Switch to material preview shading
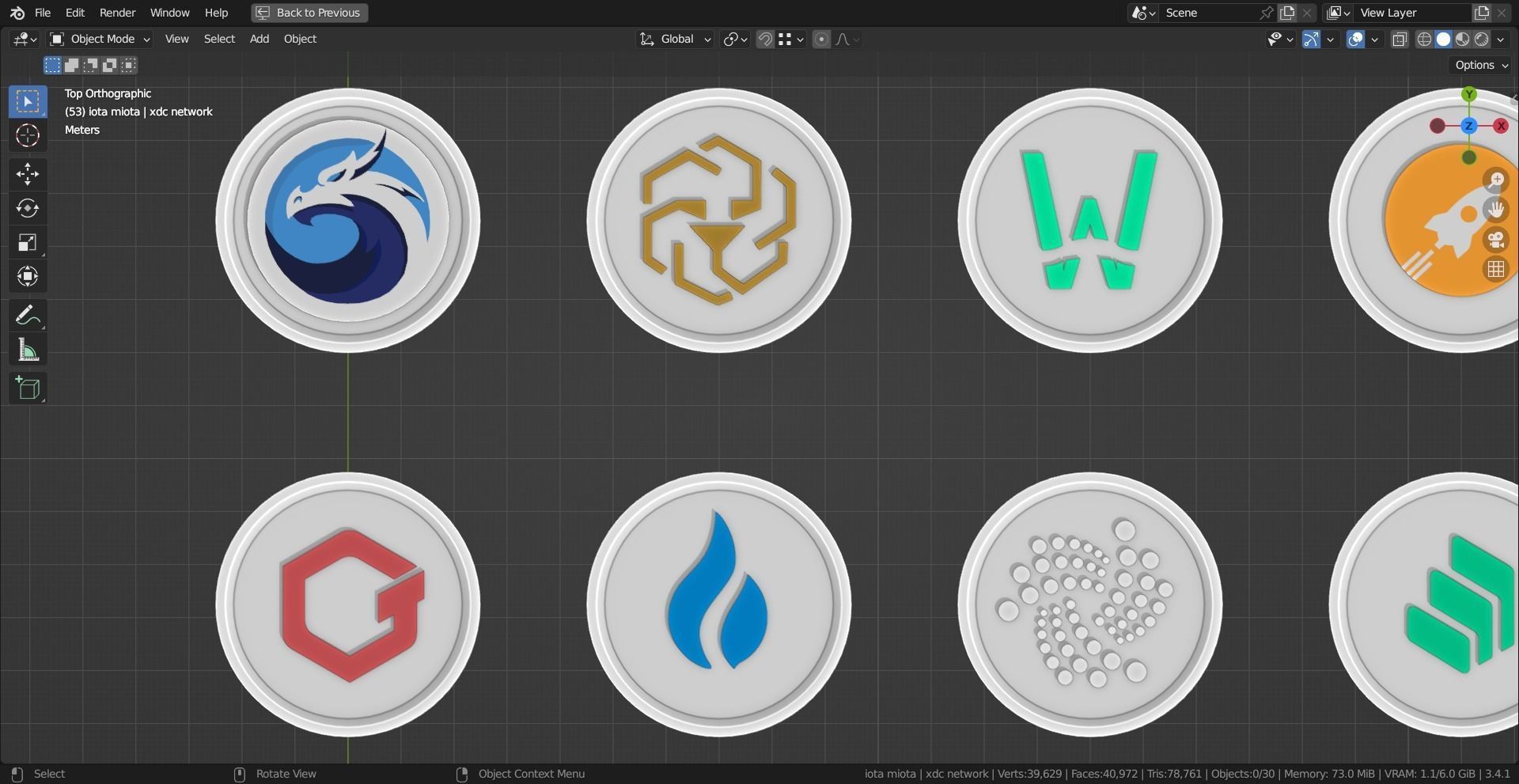Screen dimensions: 1519x784 pyautogui.click(x=1462, y=39)
